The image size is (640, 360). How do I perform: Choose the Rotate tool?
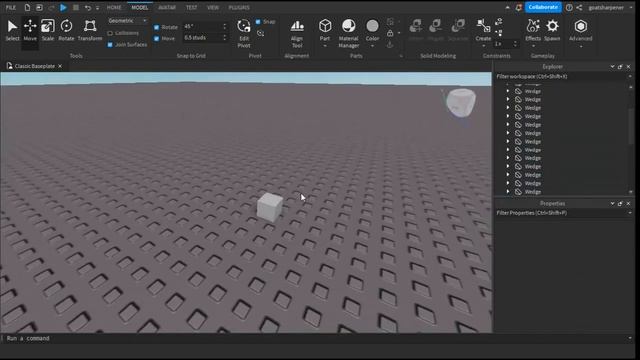pos(66,31)
